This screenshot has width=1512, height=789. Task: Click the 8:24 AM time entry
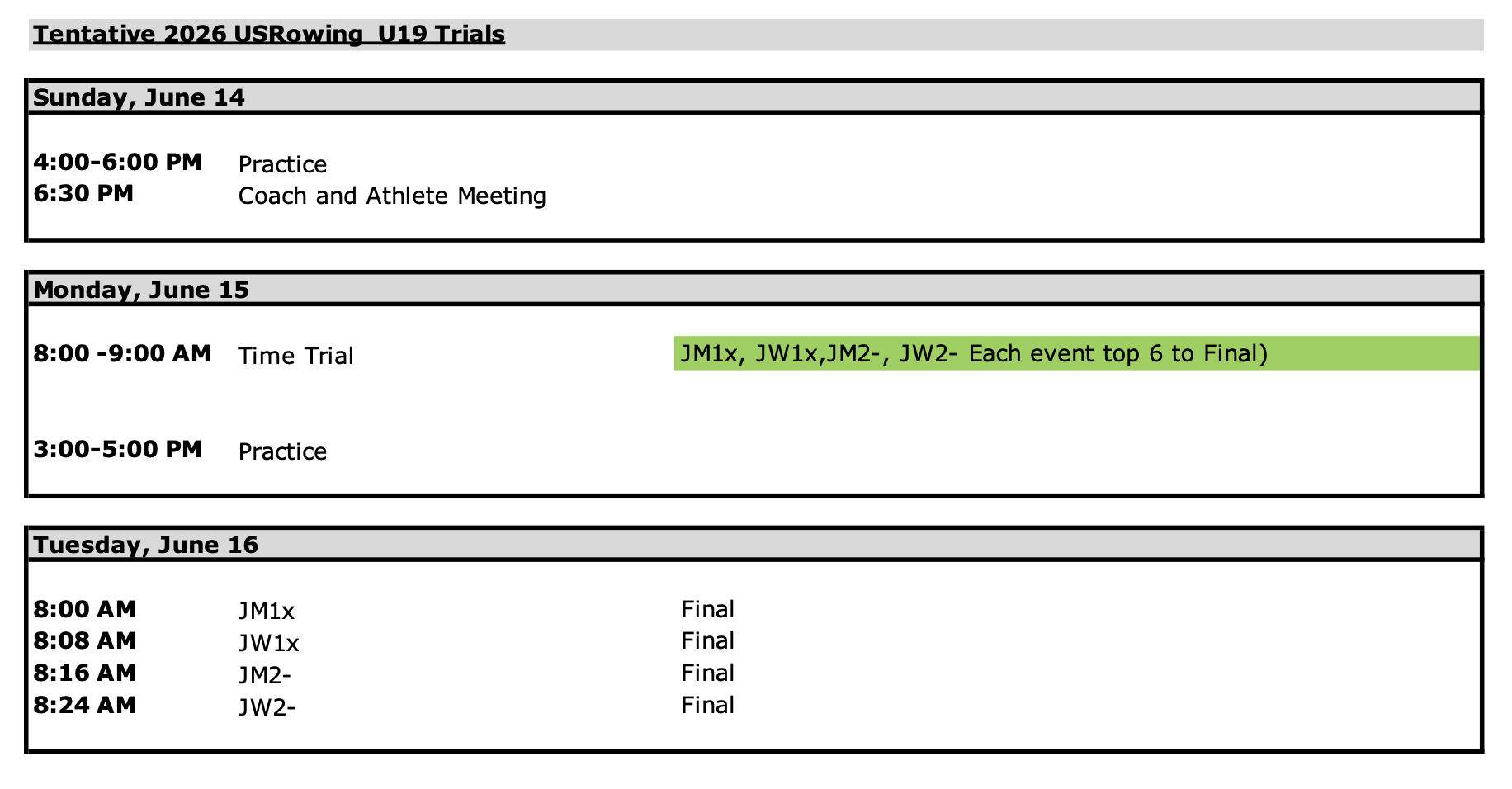click(x=84, y=706)
